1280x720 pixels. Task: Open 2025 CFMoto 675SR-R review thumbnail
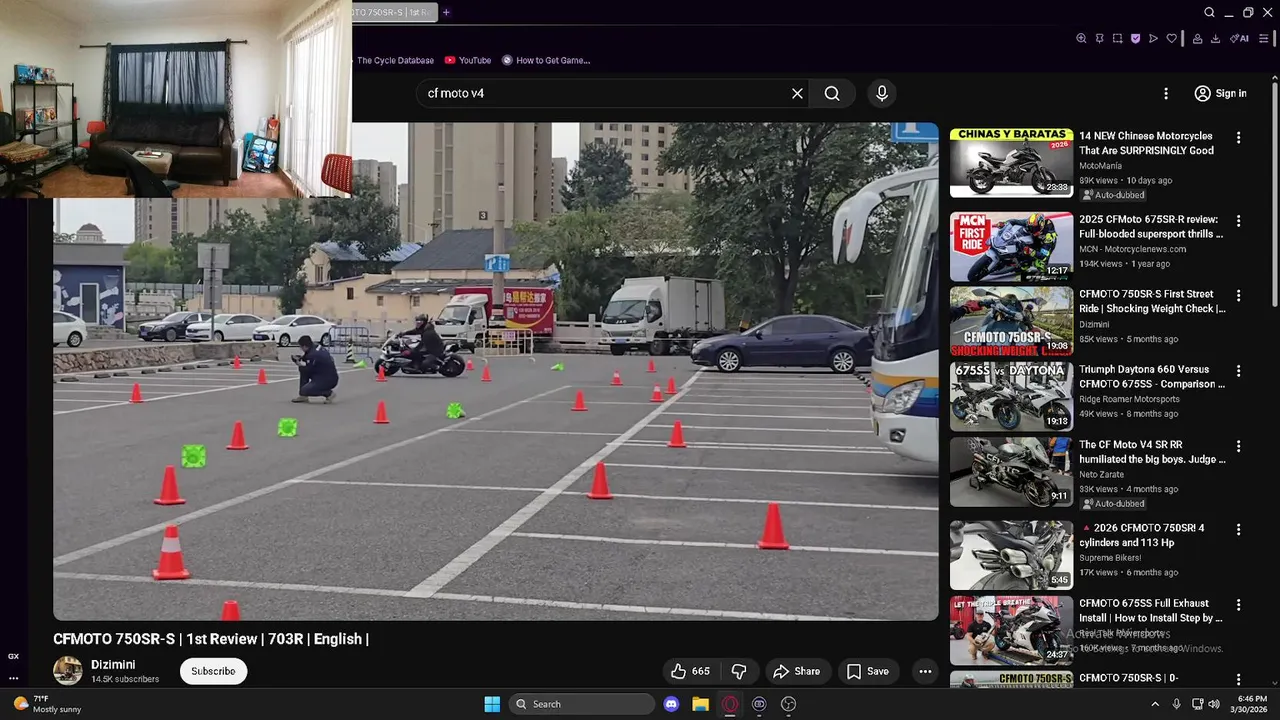coord(1011,247)
